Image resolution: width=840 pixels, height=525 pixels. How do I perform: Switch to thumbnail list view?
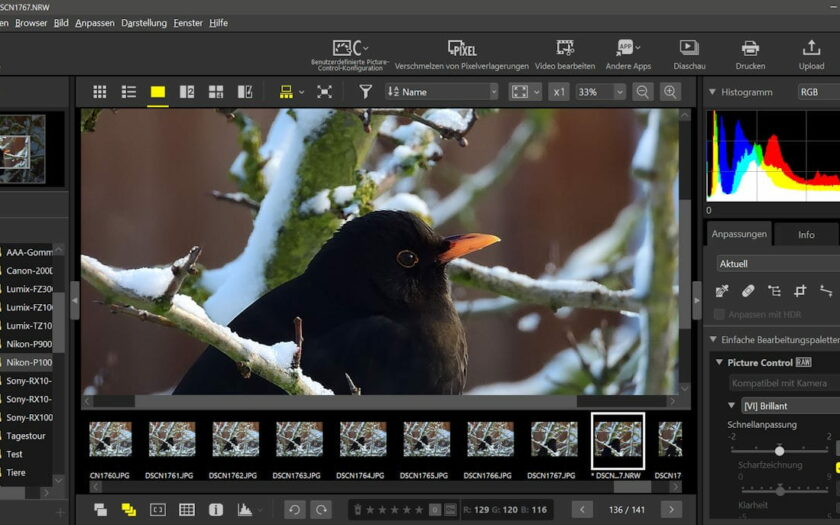(x=129, y=92)
